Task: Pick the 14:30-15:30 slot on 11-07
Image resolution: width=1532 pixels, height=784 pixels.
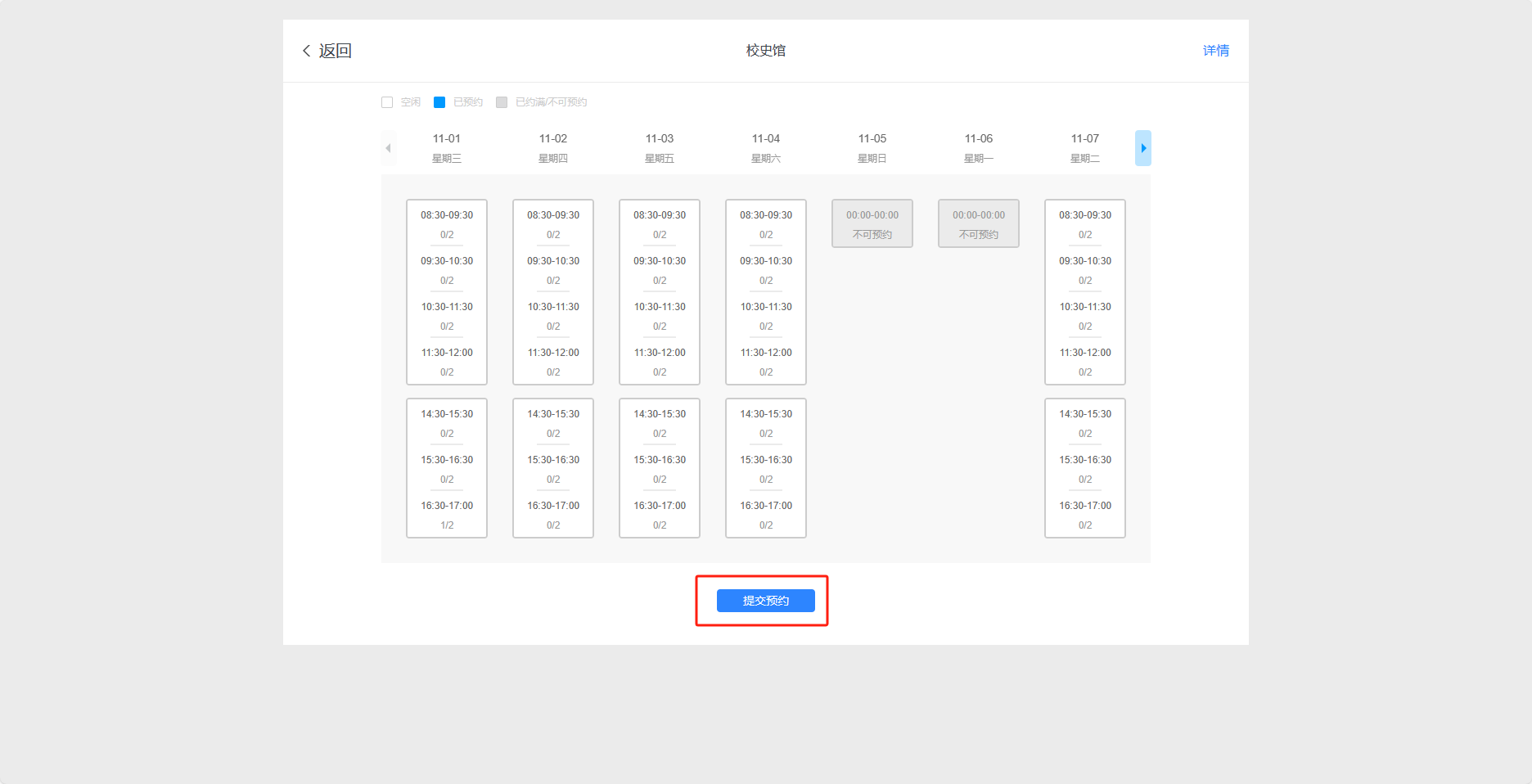Action: click(1085, 423)
